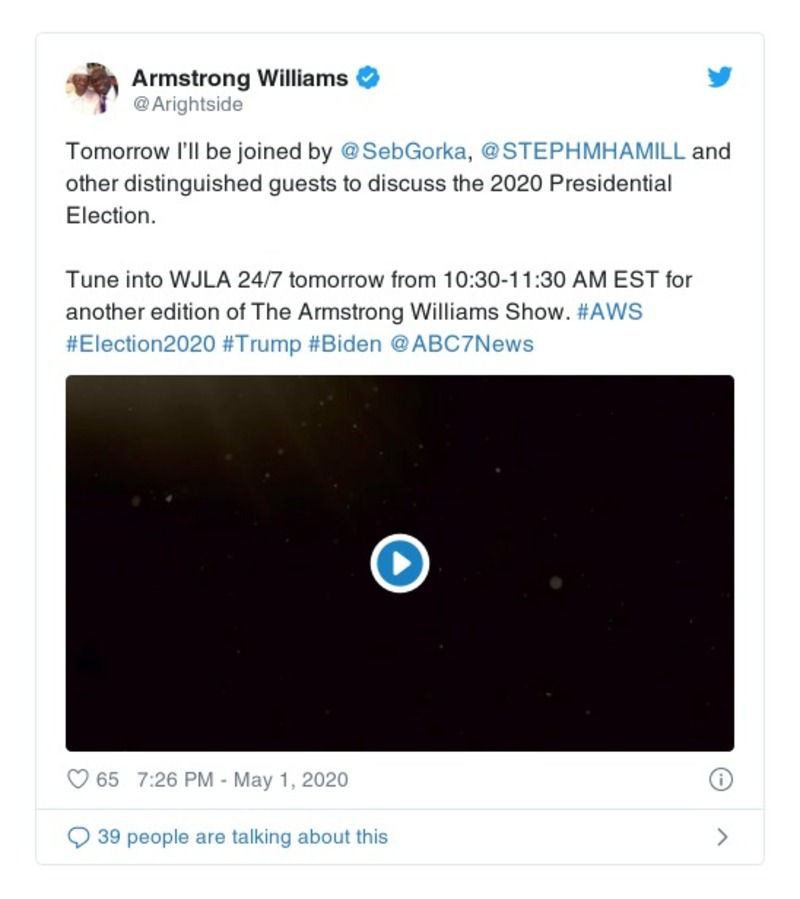
Task: Open the @ABC7News mention link
Action: pyautogui.click(x=462, y=344)
